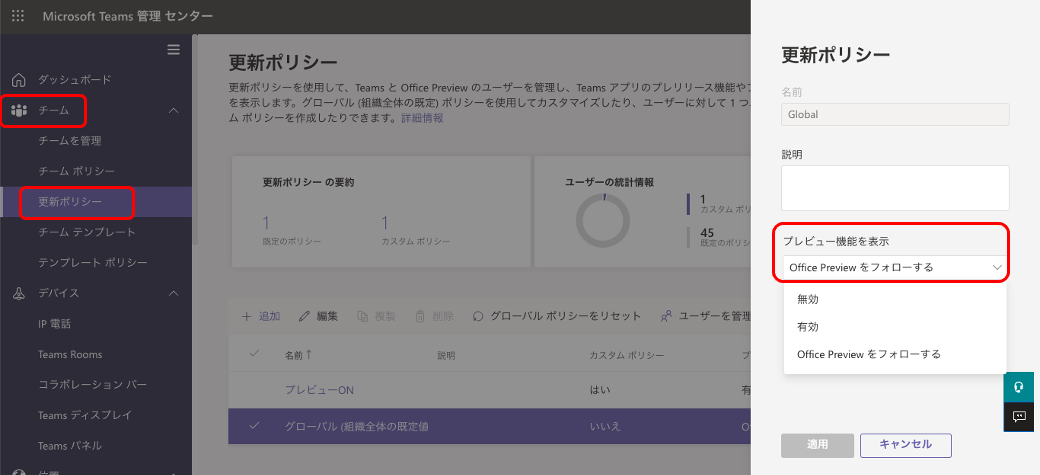Click the user statistics donut chart
The width and height of the screenshot is (1040, 475).
pos(602,221)
